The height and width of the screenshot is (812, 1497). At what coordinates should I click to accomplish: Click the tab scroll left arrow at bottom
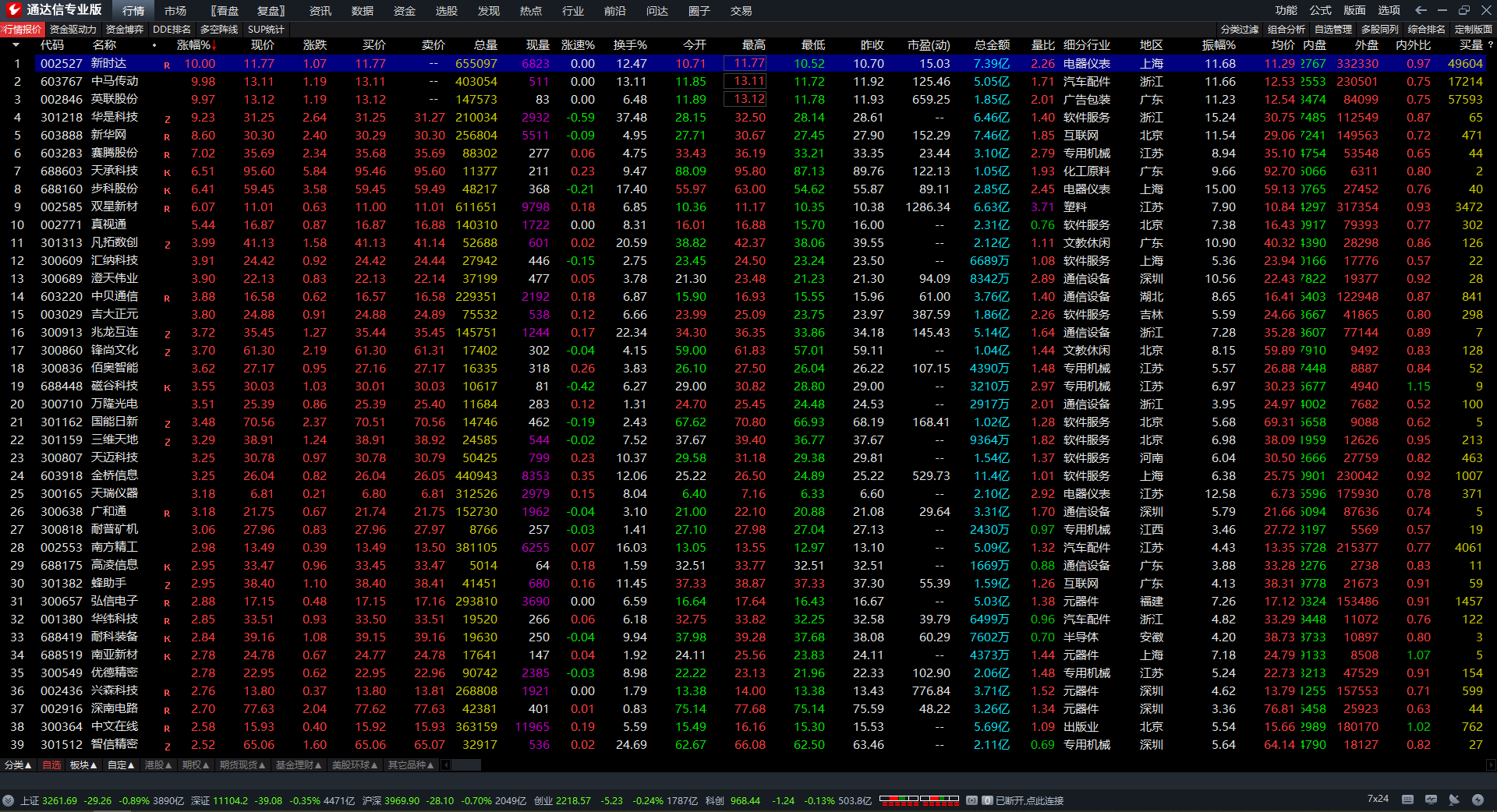(x=447, y=765)
